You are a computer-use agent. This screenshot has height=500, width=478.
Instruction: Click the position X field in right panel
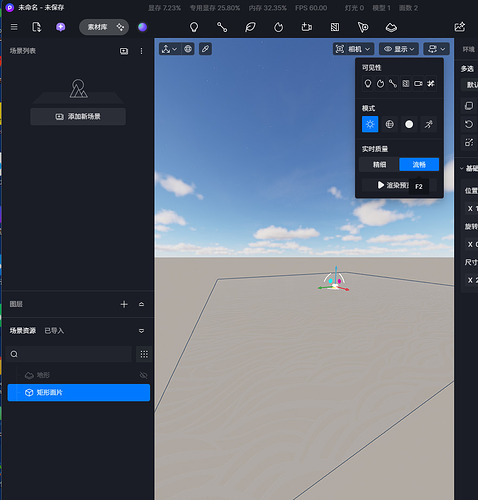[x=472, y=208]
